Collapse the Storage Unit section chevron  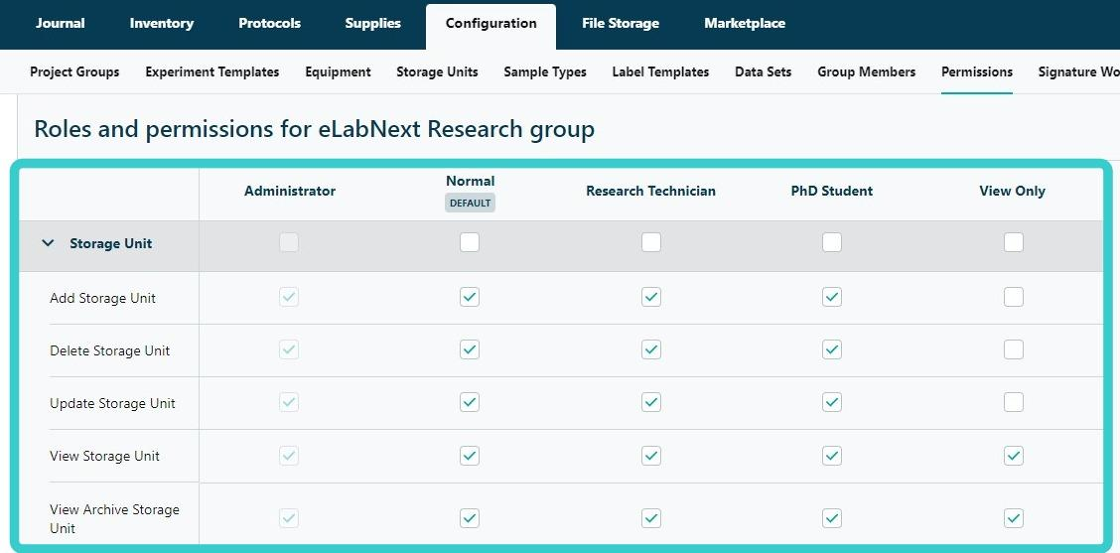(x=48, y=243)
